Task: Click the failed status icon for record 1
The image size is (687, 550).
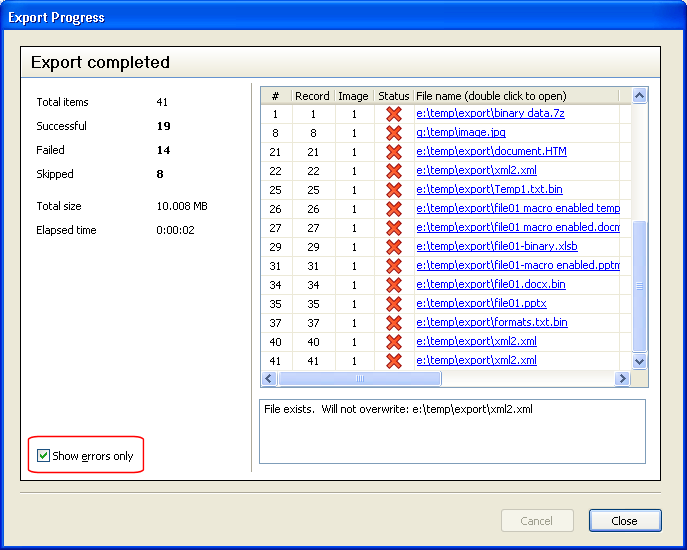Action: [394, 114]
